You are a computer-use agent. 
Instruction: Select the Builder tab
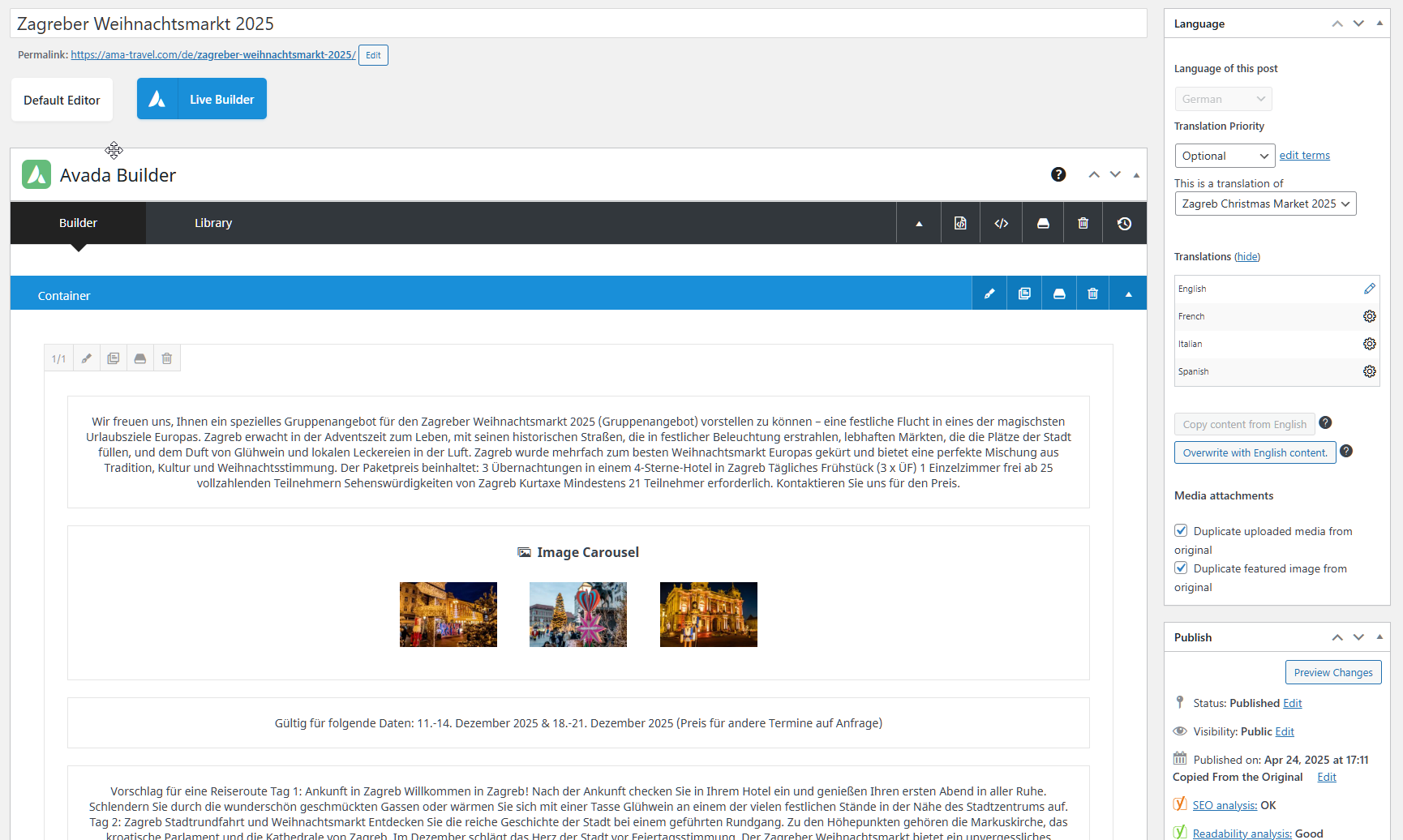(x=78, y=223)
